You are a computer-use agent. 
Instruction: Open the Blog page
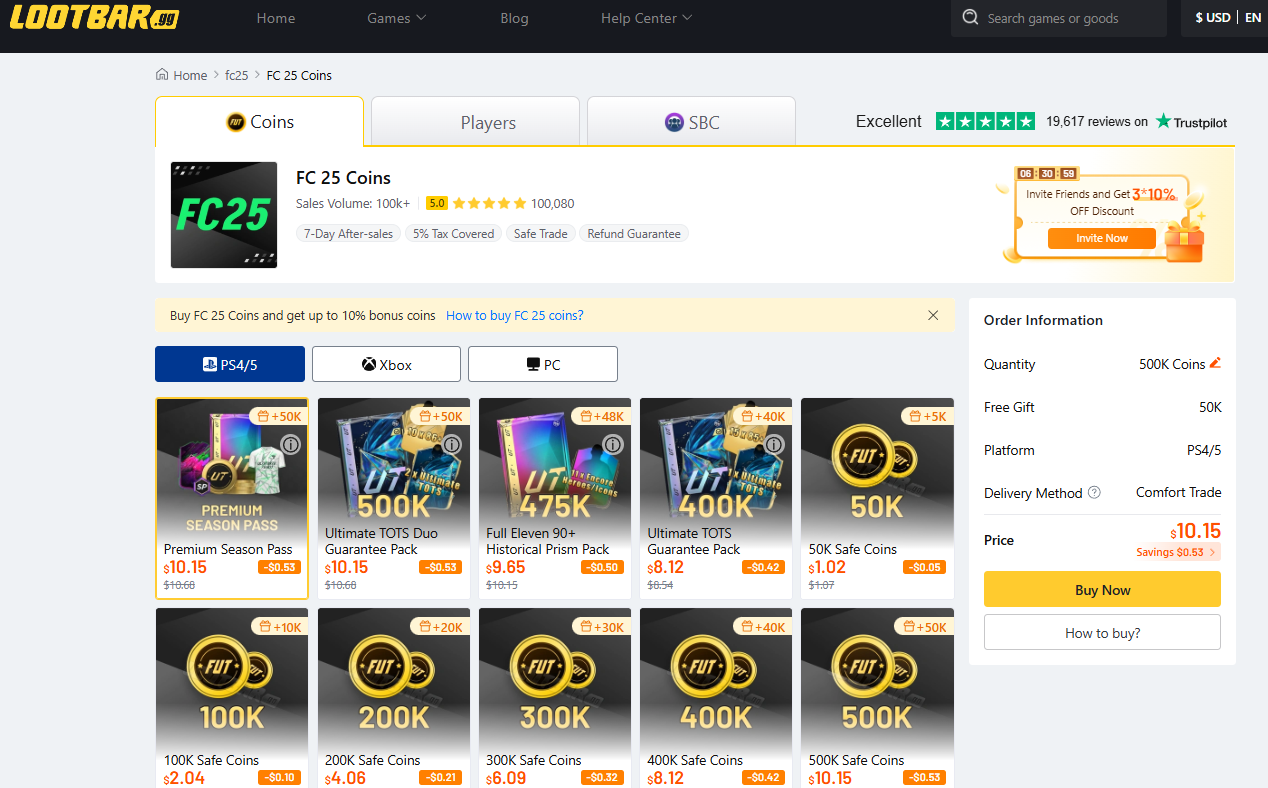pos(514,18)
